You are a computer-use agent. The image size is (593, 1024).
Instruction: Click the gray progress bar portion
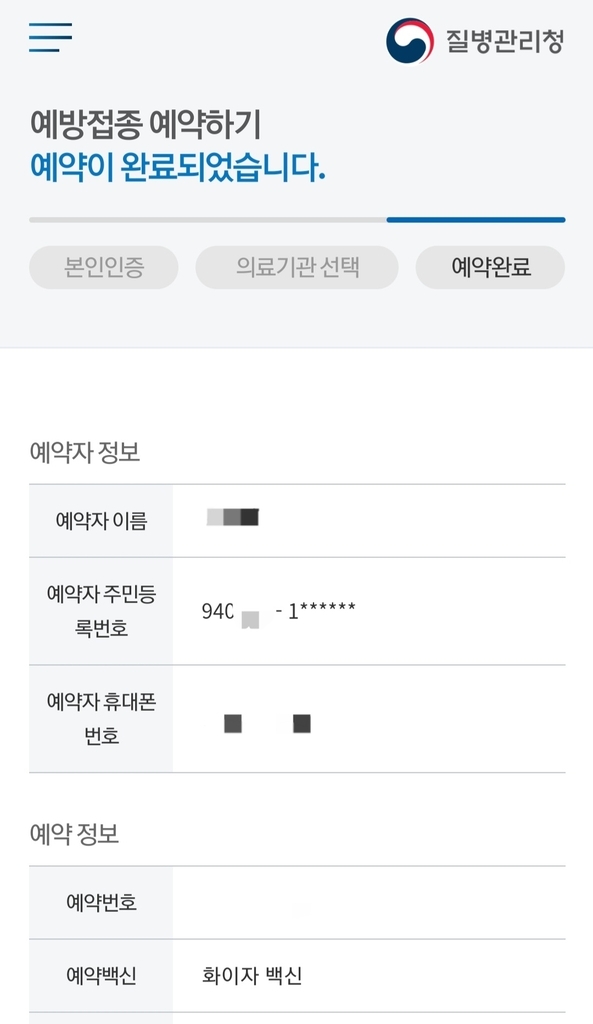[x=208, y=220]
